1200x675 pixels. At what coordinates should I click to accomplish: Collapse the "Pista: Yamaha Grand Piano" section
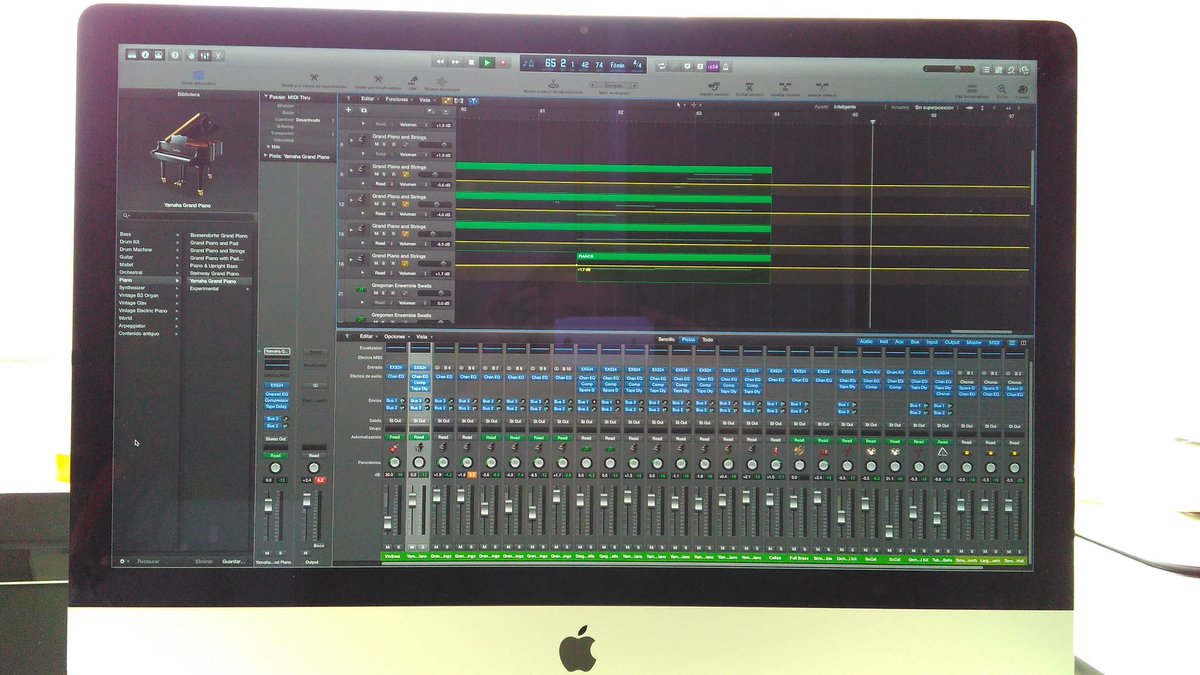click(265, 155)
